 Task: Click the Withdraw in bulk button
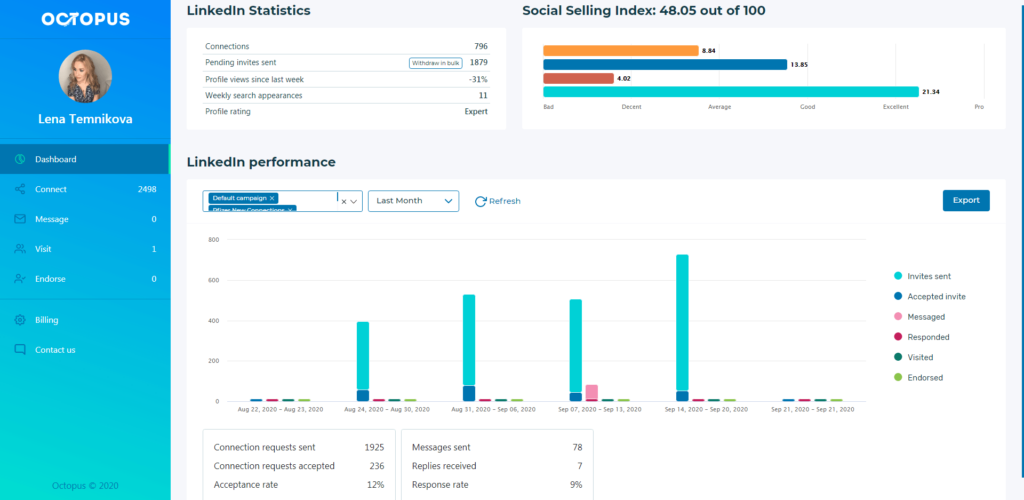(434, 63)
